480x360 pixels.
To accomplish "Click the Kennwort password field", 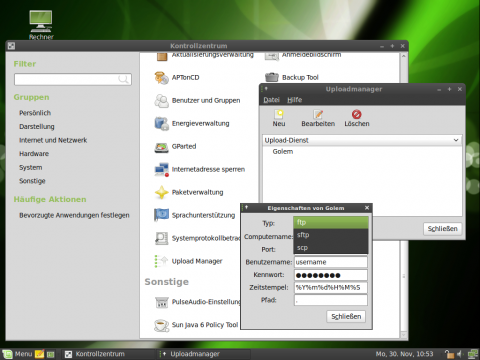I will coord(331,275).
